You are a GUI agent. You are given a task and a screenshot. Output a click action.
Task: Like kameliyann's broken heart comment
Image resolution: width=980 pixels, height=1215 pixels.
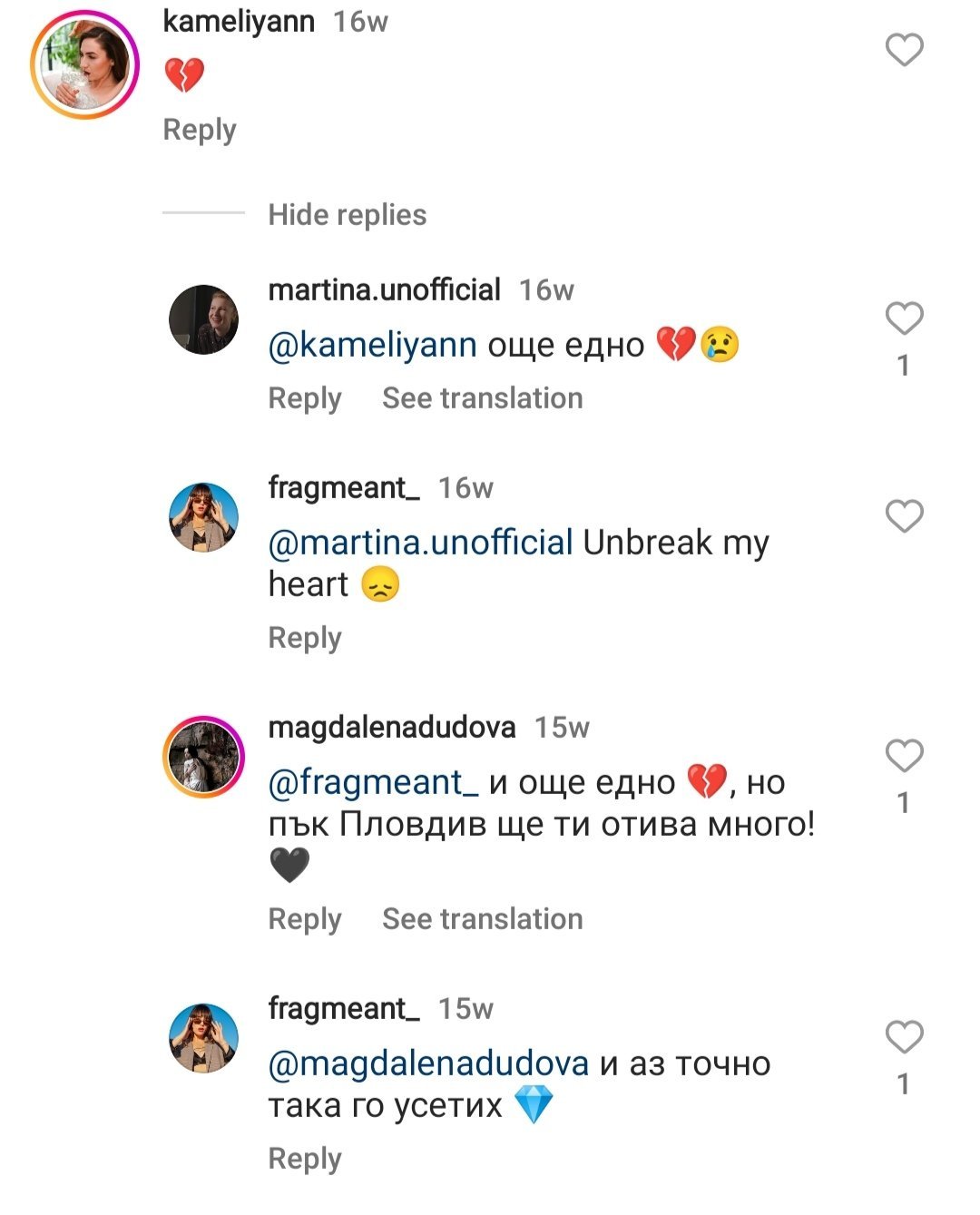click(x=904, y=50)
